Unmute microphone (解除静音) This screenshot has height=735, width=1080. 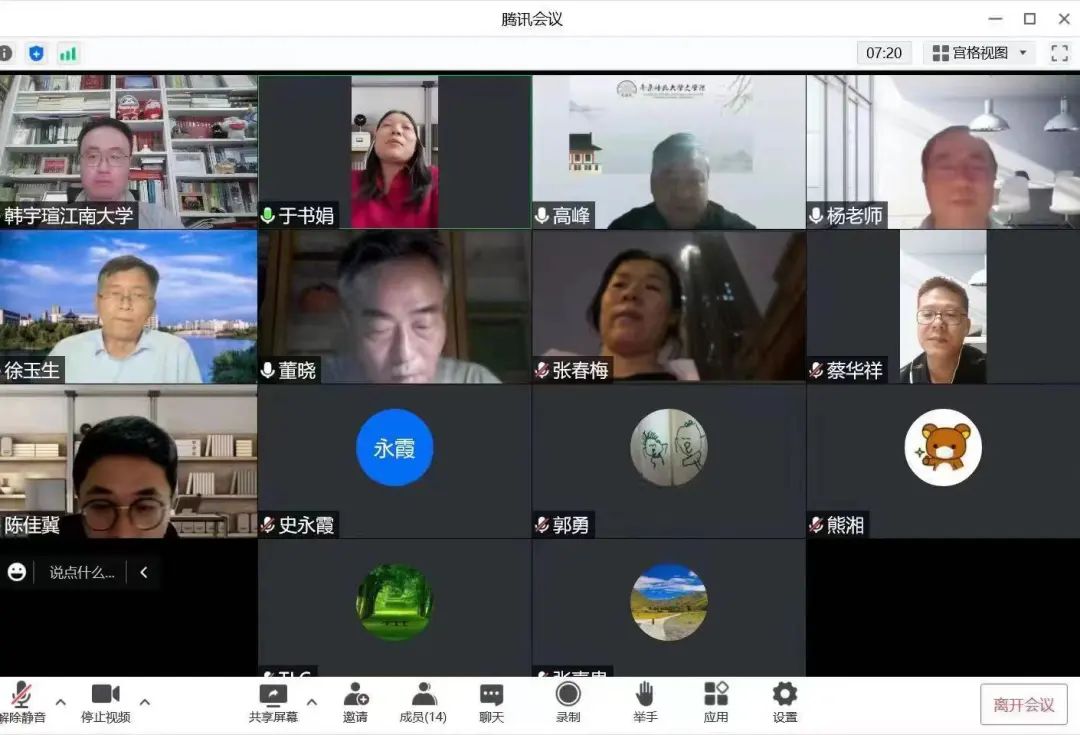(20, 702)
